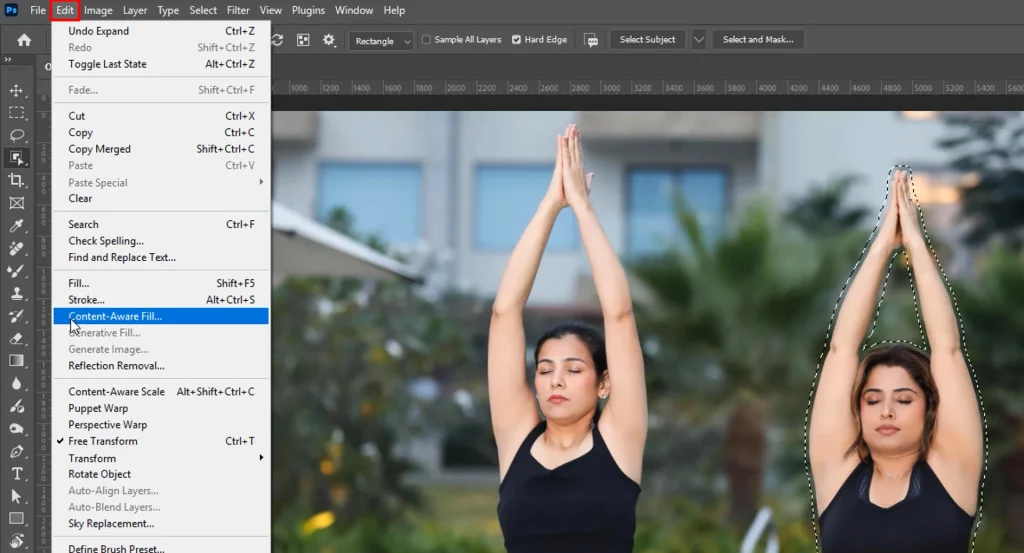Image resolution: width=1024 pixels, height=553 pixels.
Task: Open the Help menu
Action: [x=394, y=10]
